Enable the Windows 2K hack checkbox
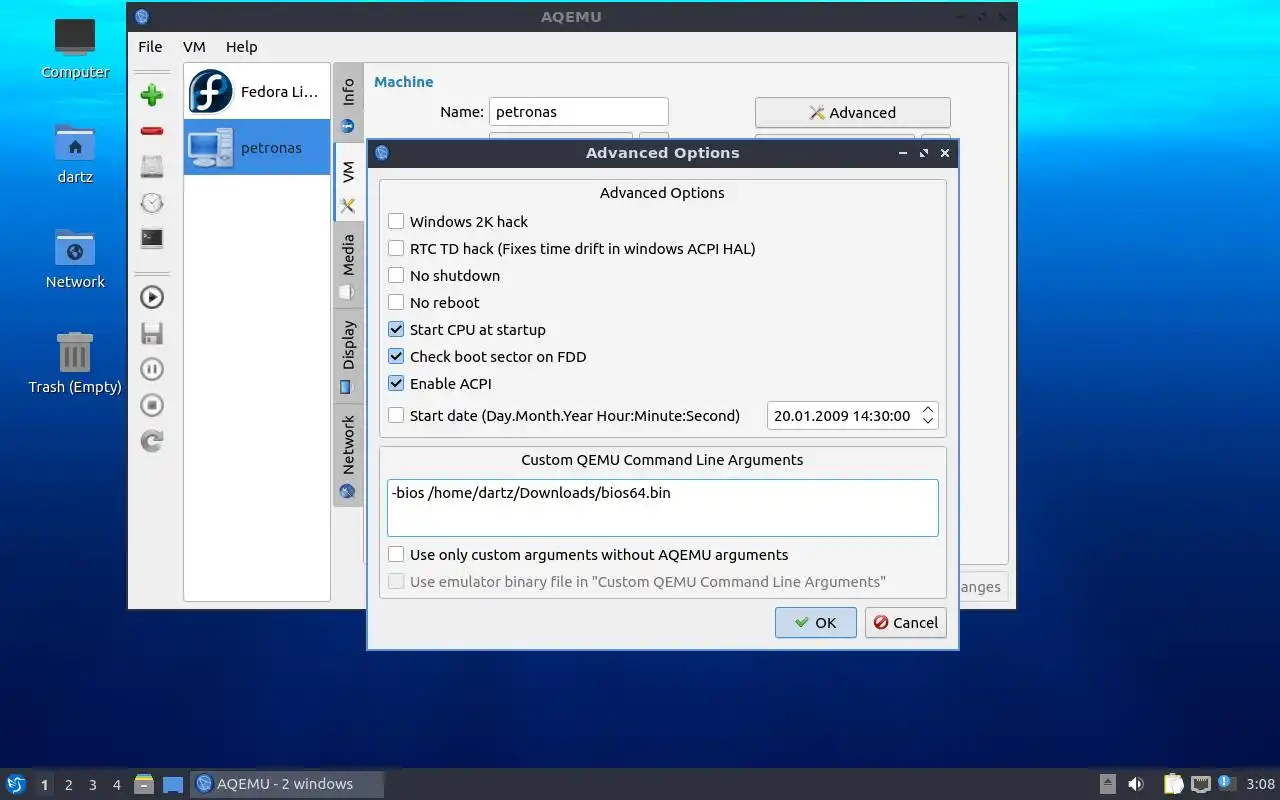 396,222
